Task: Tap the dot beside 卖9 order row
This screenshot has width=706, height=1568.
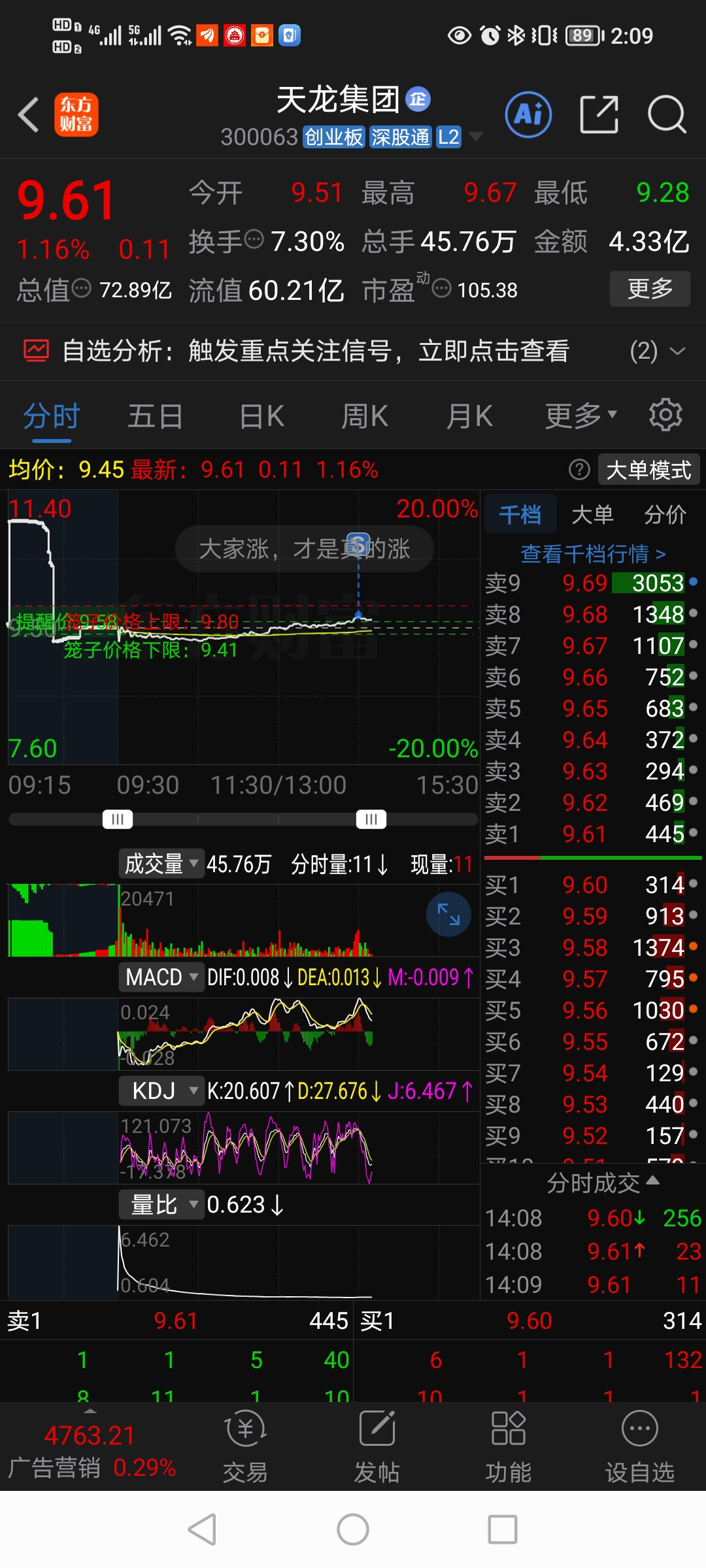Action: click(694, 581)
